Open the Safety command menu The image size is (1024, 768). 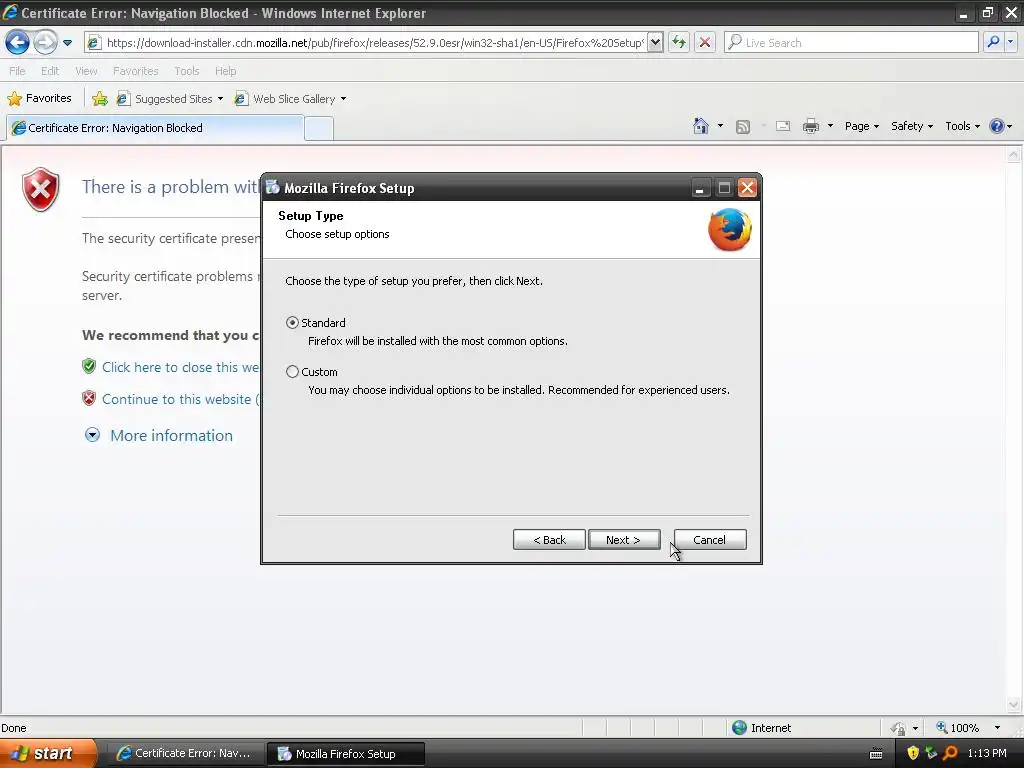pos(912,126)
